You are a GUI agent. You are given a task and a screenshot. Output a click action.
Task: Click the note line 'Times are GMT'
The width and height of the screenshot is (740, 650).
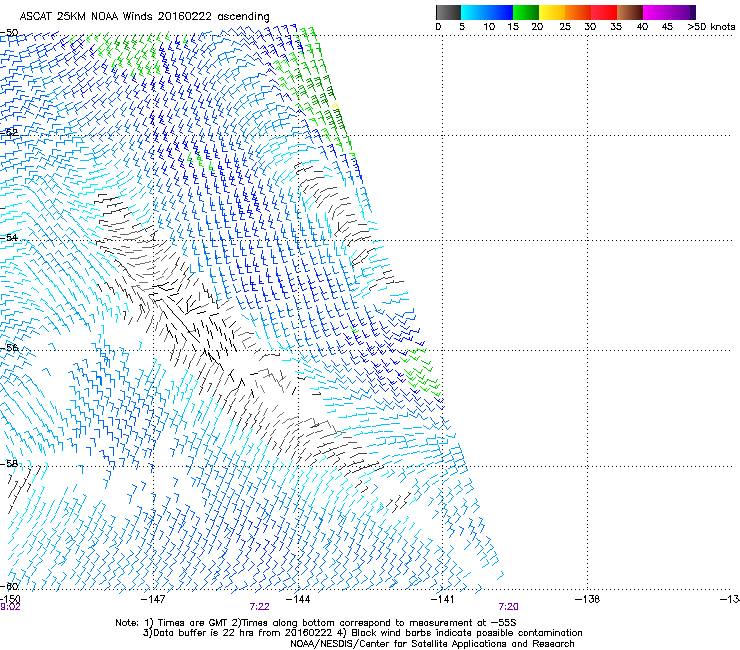194,623
